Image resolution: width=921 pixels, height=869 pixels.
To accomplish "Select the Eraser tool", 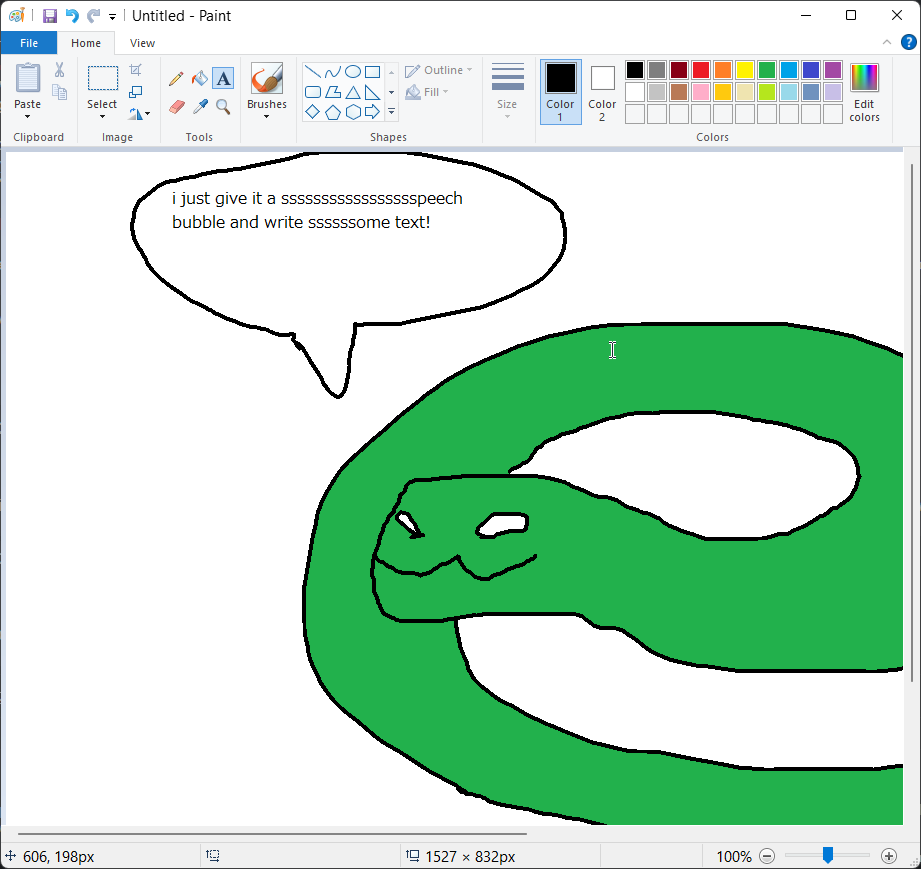I will [x=176, y=106].
